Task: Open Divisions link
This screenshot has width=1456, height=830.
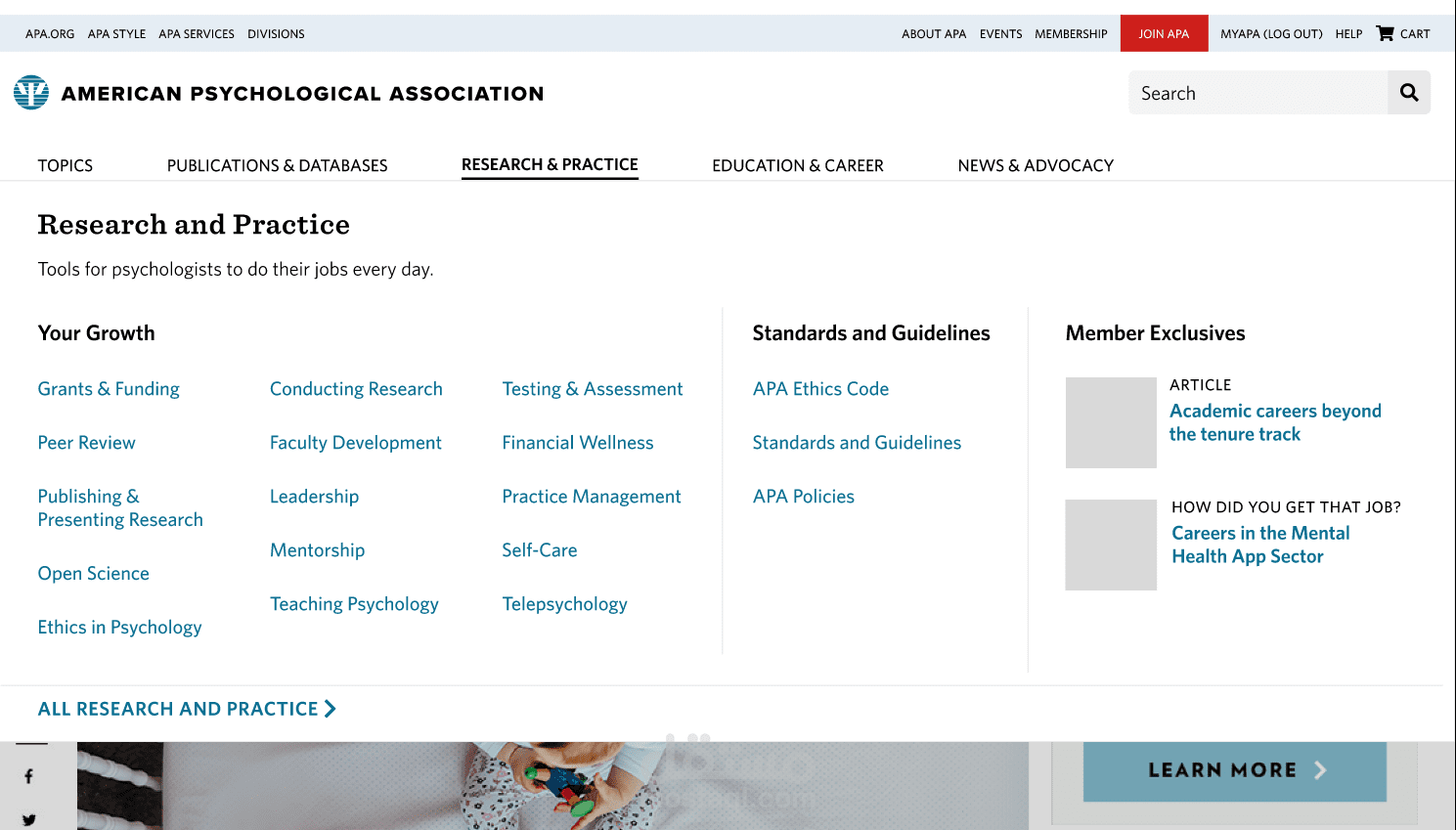Action: pyautogui.click(x=276, y=33)
